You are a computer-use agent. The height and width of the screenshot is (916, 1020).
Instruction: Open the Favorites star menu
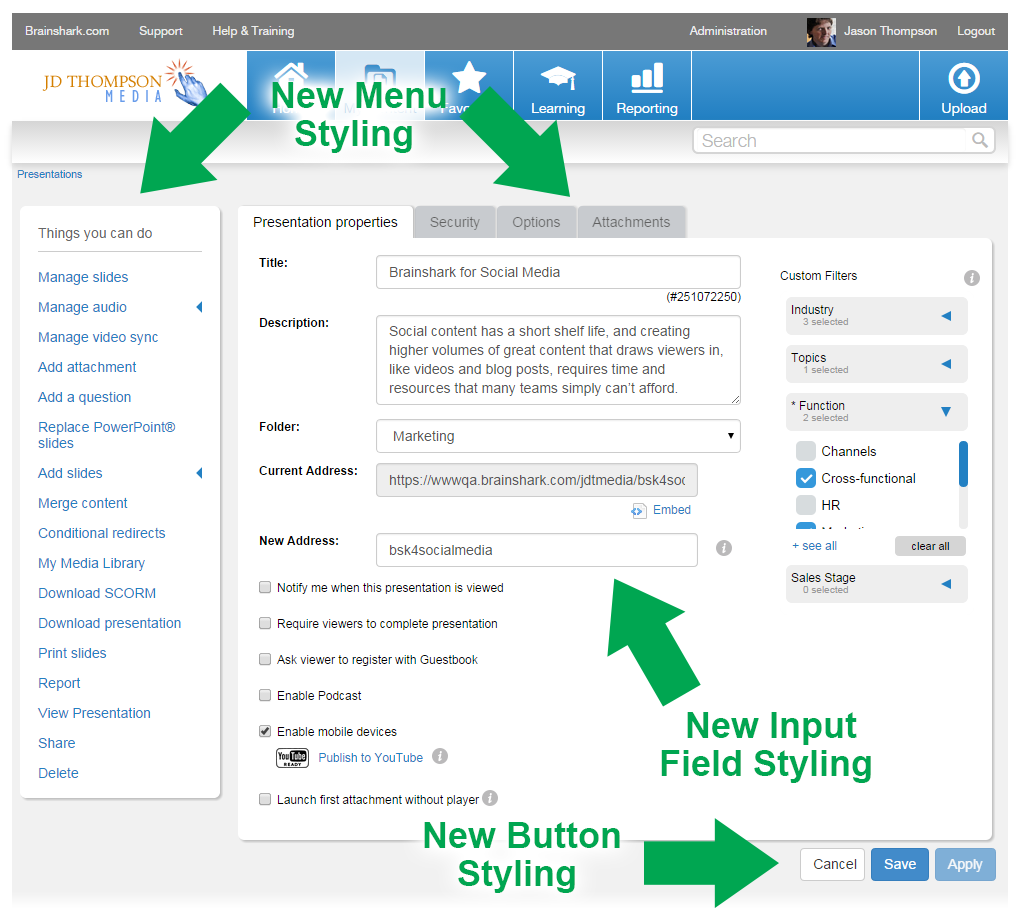click(468, 86)
